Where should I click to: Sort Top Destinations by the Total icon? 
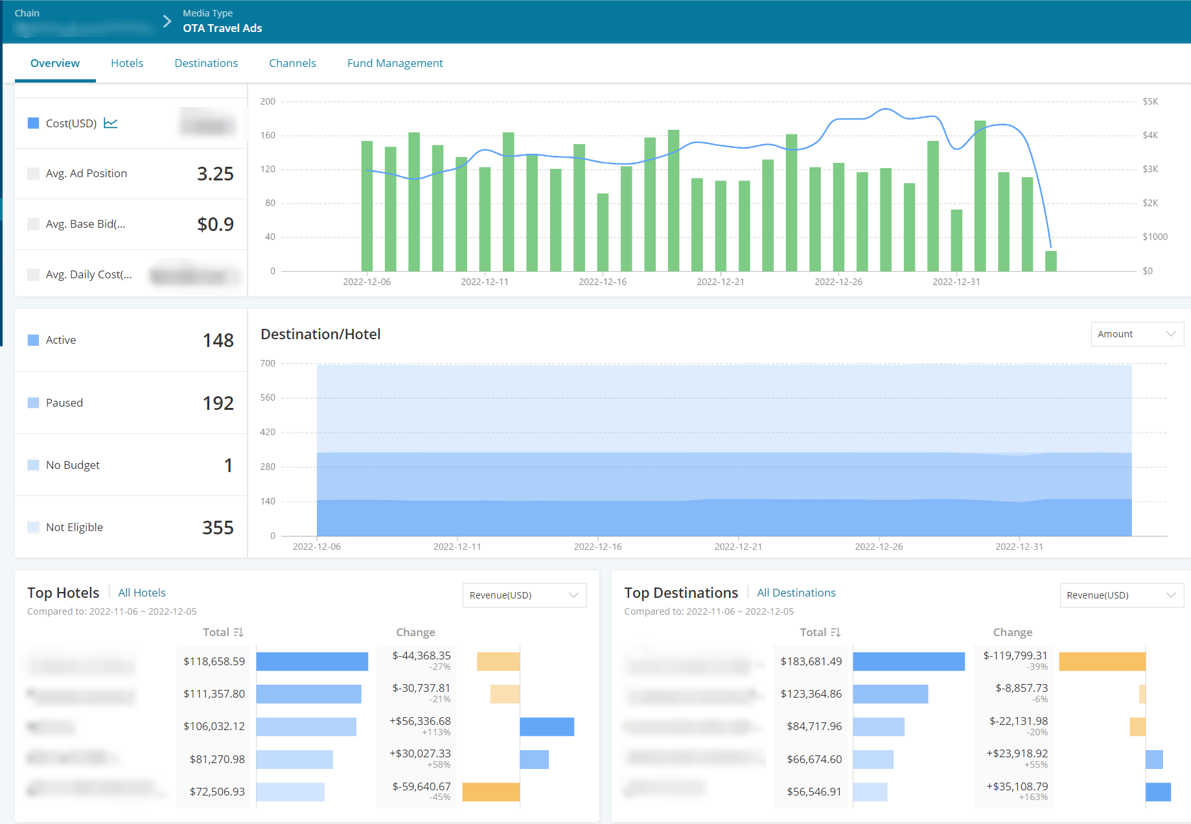[836, 632]
